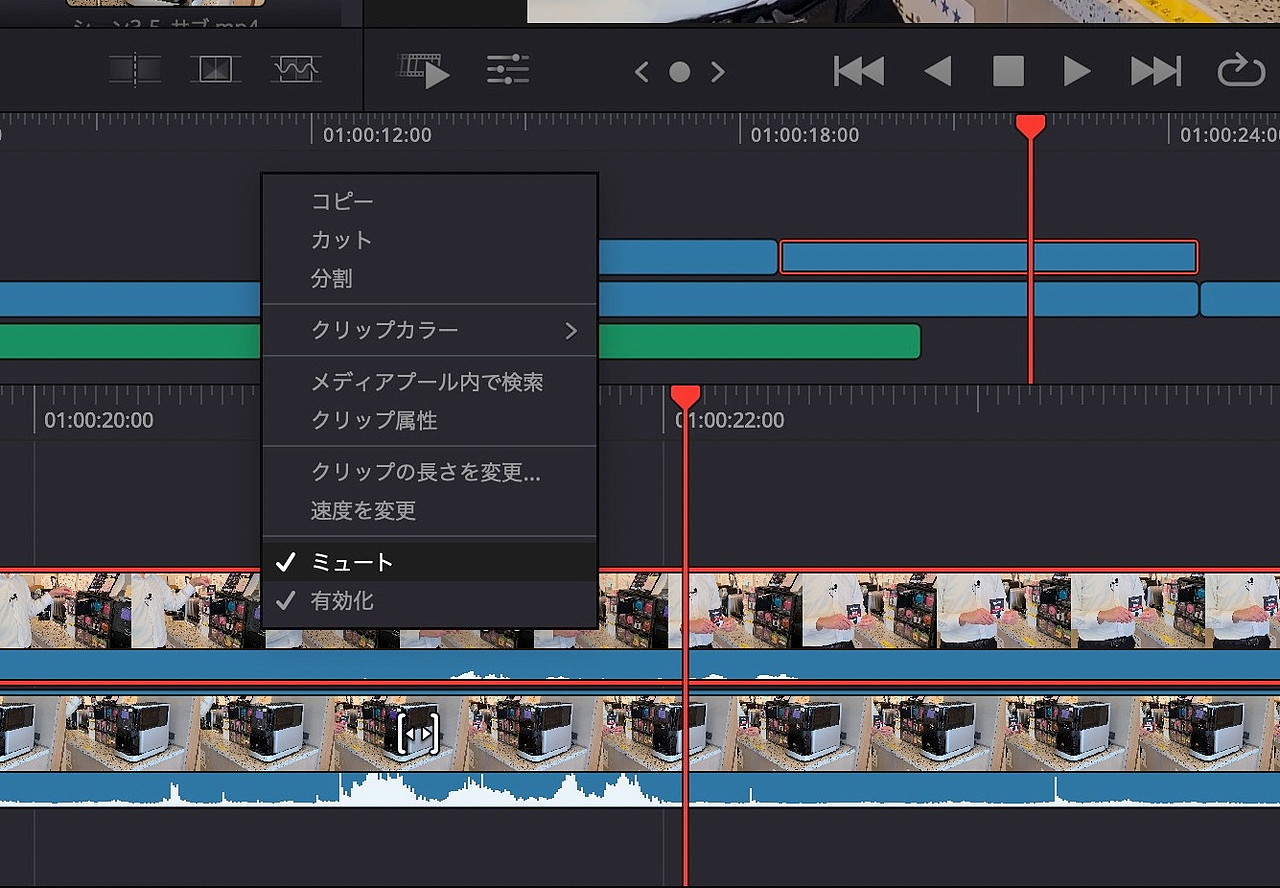
Task: Click the Smooth Cut transition icon
Action: point(295,70)
